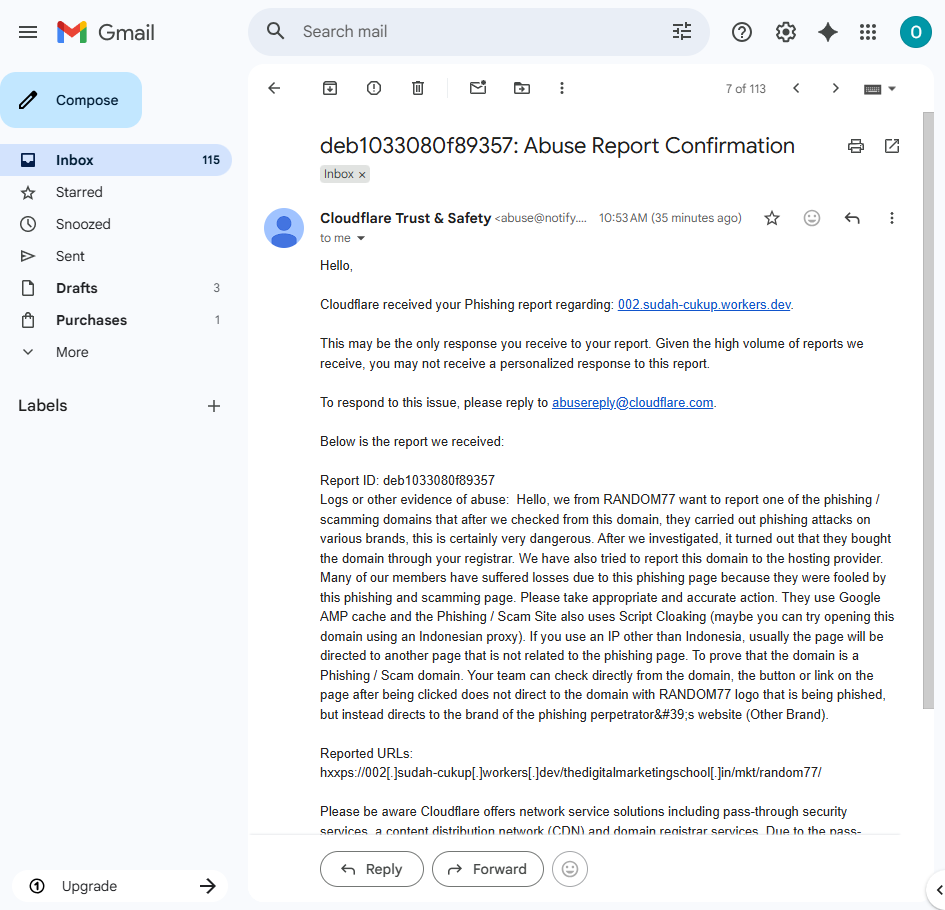Add emoji reaction in message header

tap(812, 218)
